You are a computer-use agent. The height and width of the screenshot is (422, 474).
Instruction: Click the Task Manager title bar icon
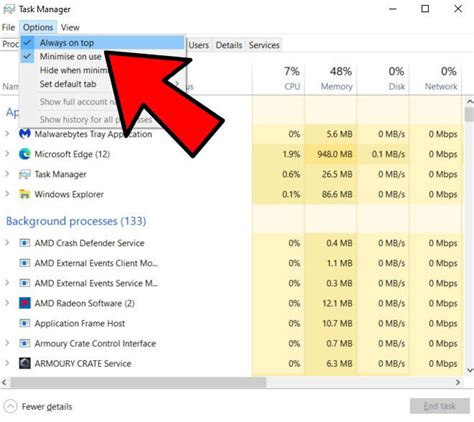[x=9, y=9]
